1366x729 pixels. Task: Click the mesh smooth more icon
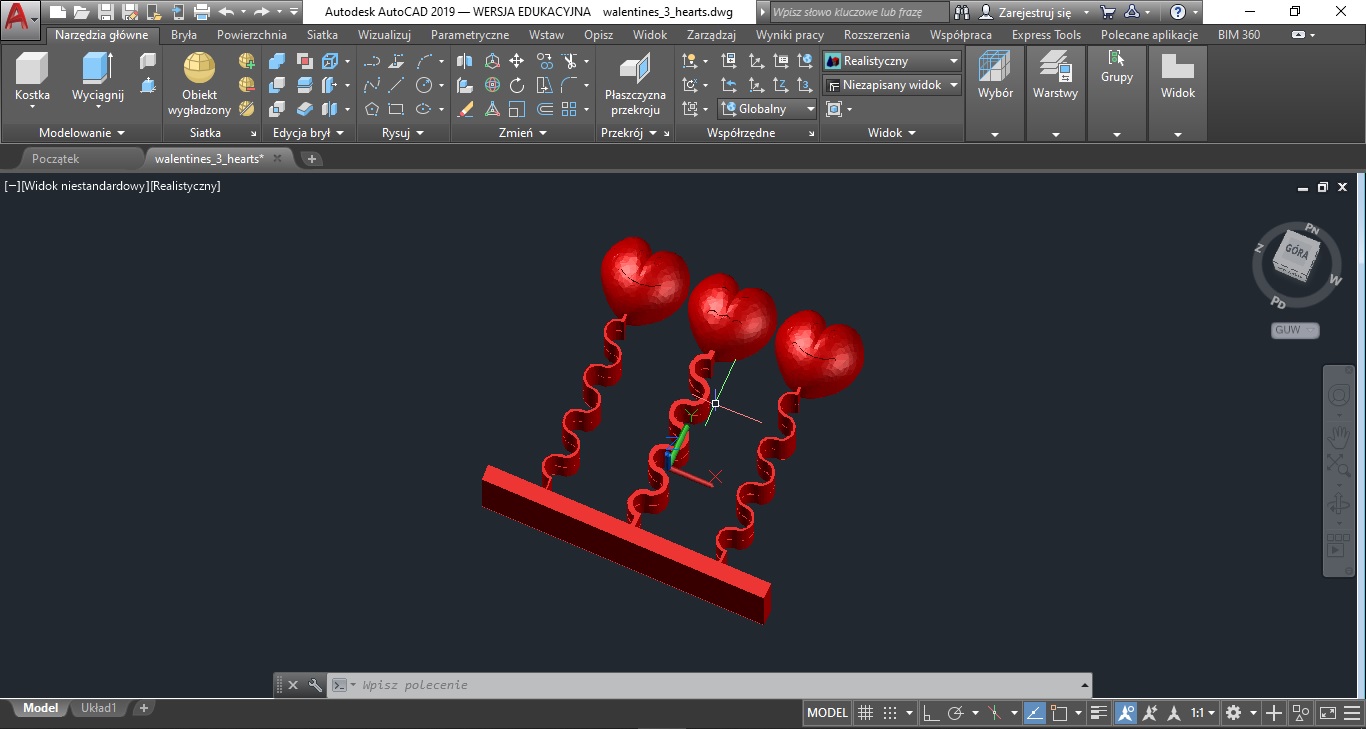[x=247, y=61]
